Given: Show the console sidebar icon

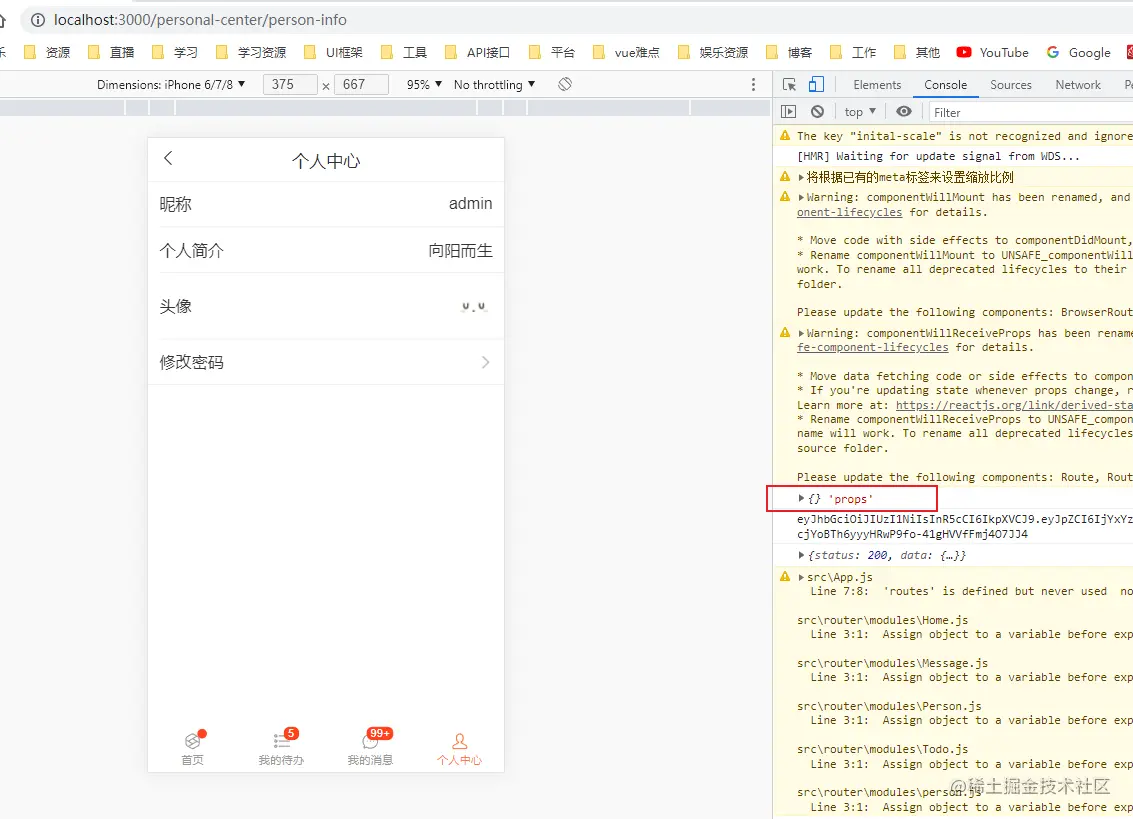Looking at the screenshot, I should coord(788,111).
